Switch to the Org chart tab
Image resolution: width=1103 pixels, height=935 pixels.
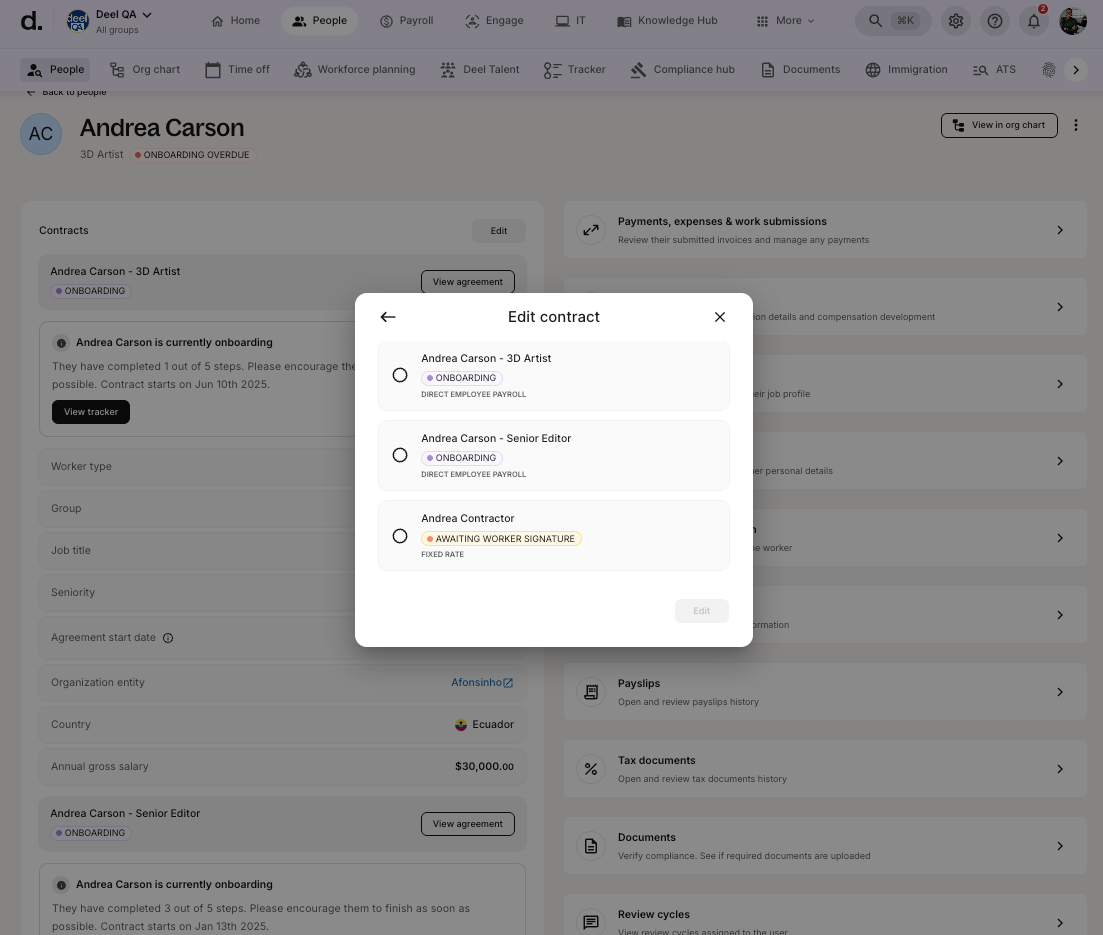(x=145, y=70)
